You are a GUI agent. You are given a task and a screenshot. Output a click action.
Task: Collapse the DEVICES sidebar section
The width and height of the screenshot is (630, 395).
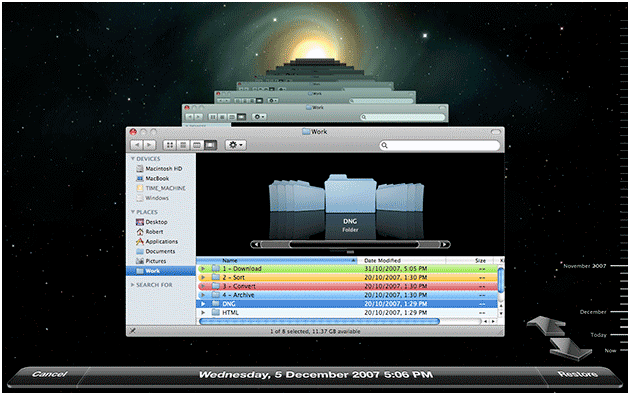[133, 159]
